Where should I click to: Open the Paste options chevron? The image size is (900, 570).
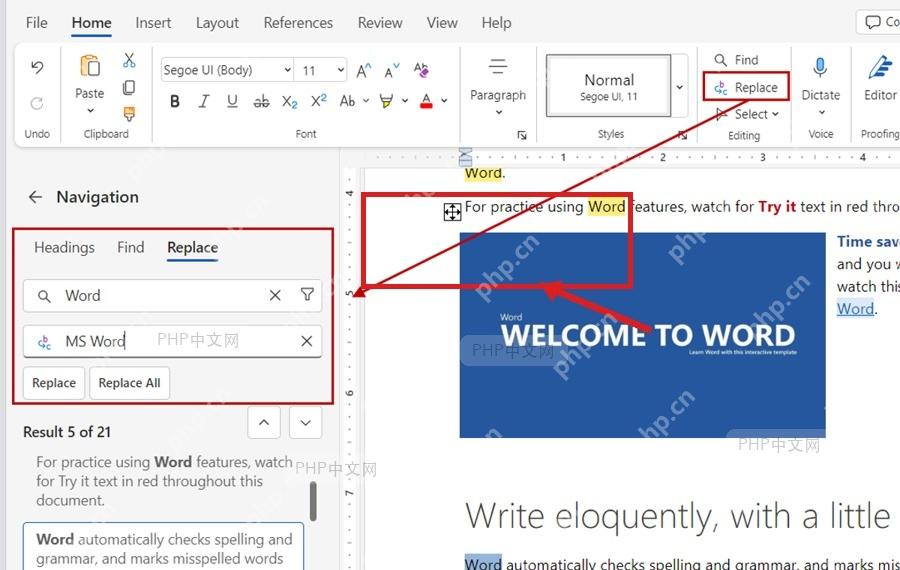[x=90, y=110]
